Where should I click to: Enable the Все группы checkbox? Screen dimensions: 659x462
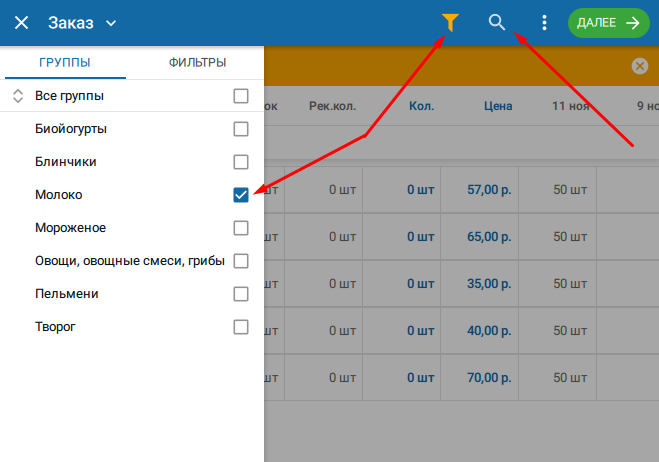click(240, 96)
